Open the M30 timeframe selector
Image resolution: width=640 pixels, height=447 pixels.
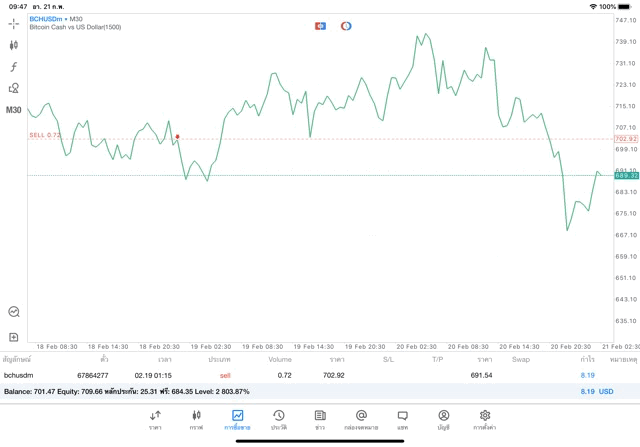[x=14, y=110]
